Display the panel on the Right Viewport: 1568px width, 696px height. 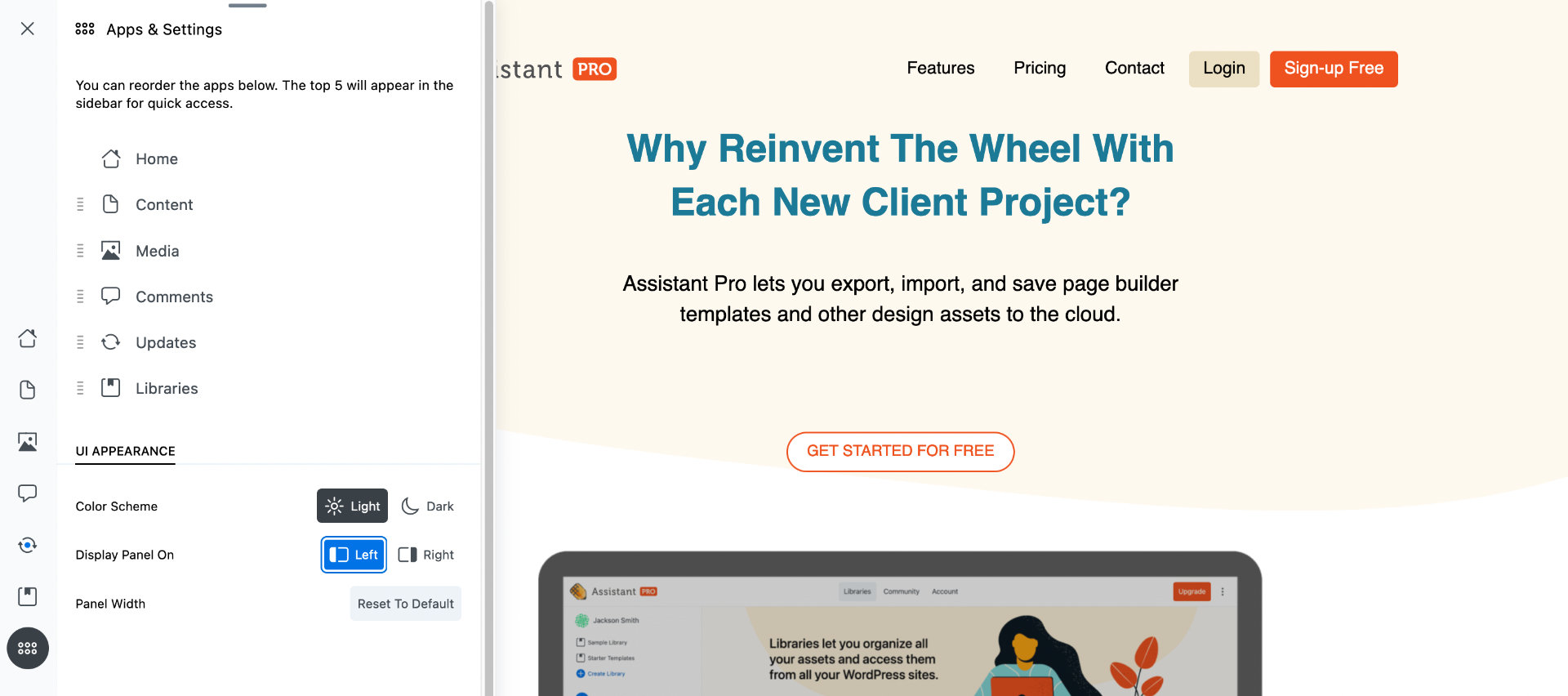coord(426,555)
